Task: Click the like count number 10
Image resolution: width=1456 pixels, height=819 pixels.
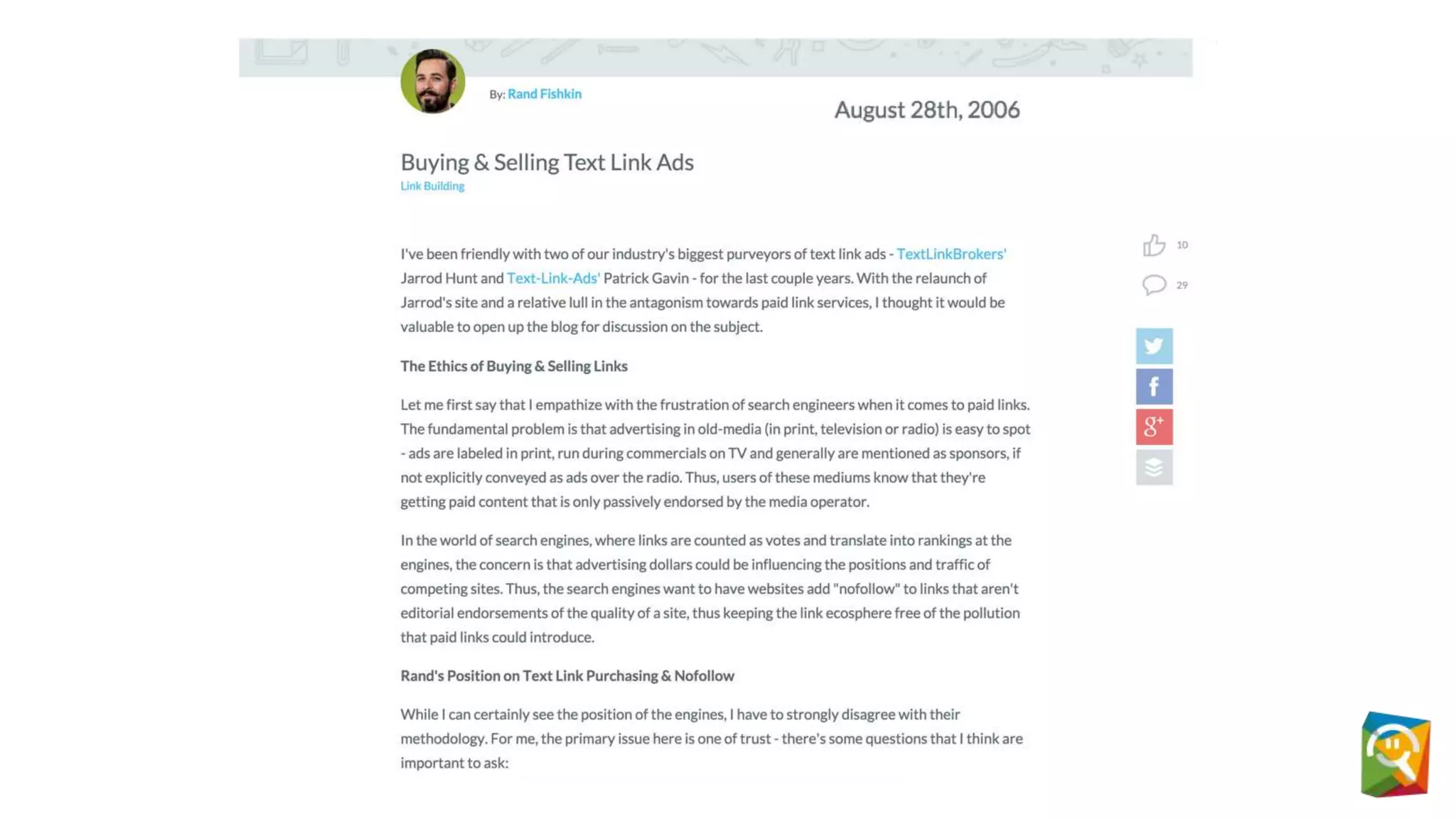Action: pyautogui.click(x=1182, y=245)
